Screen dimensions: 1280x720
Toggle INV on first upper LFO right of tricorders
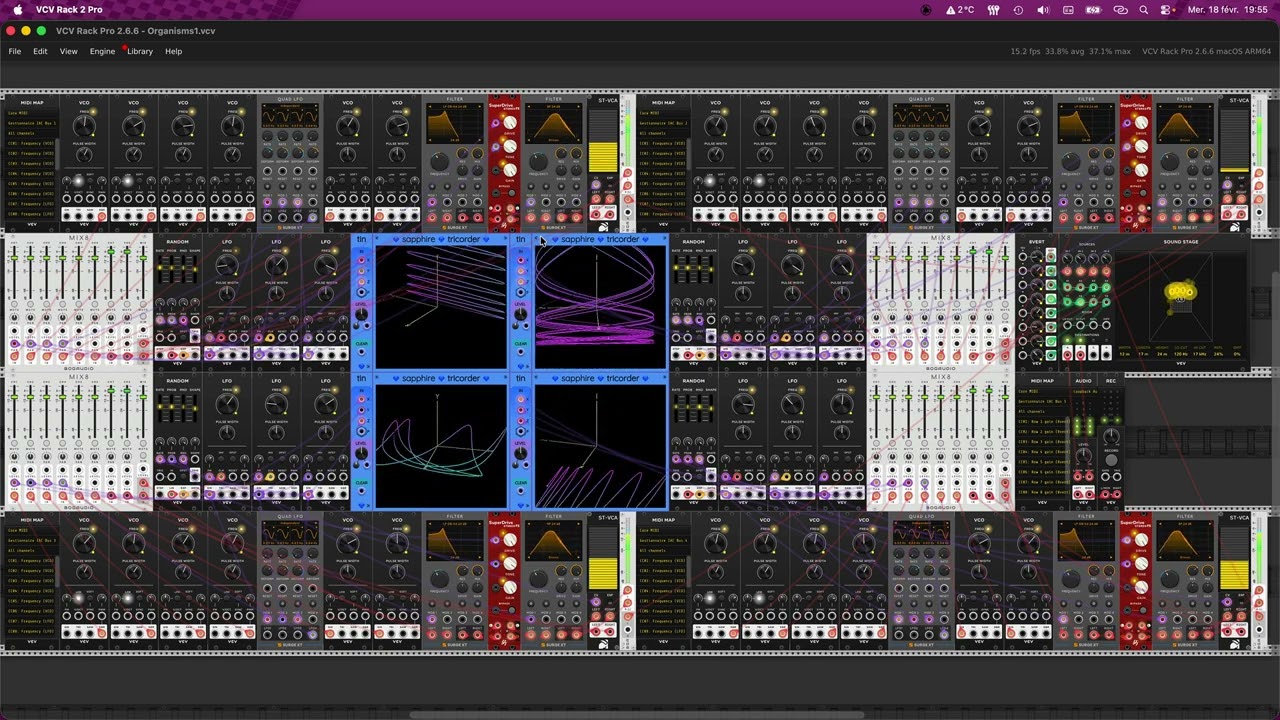736,322
